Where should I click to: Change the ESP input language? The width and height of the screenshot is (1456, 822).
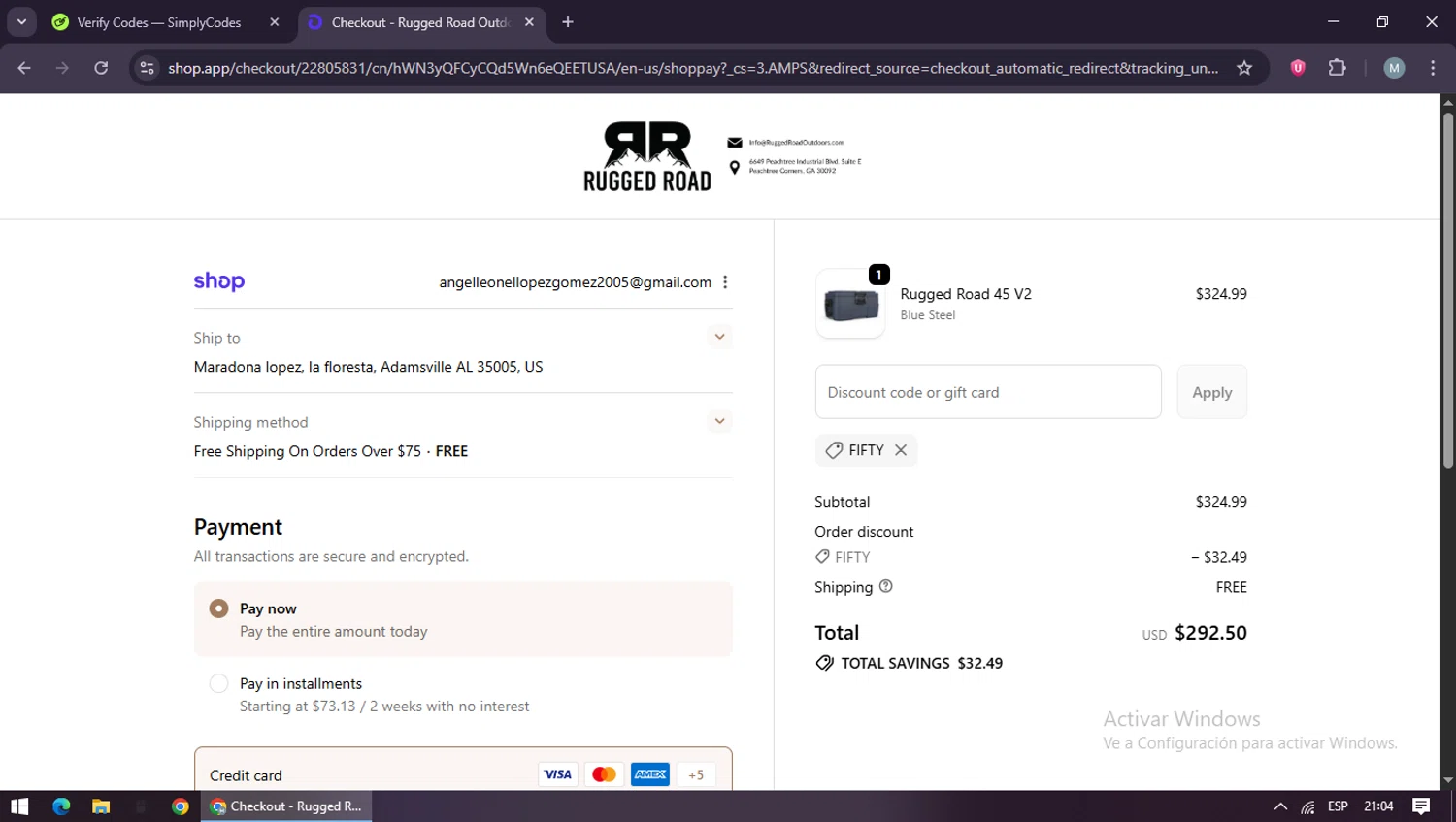click(1338, 806)
